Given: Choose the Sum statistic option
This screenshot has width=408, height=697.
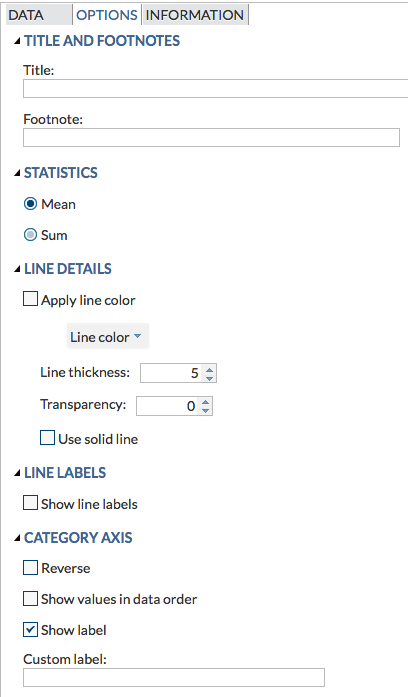Looking at the screenshot, I should (30, 235).
